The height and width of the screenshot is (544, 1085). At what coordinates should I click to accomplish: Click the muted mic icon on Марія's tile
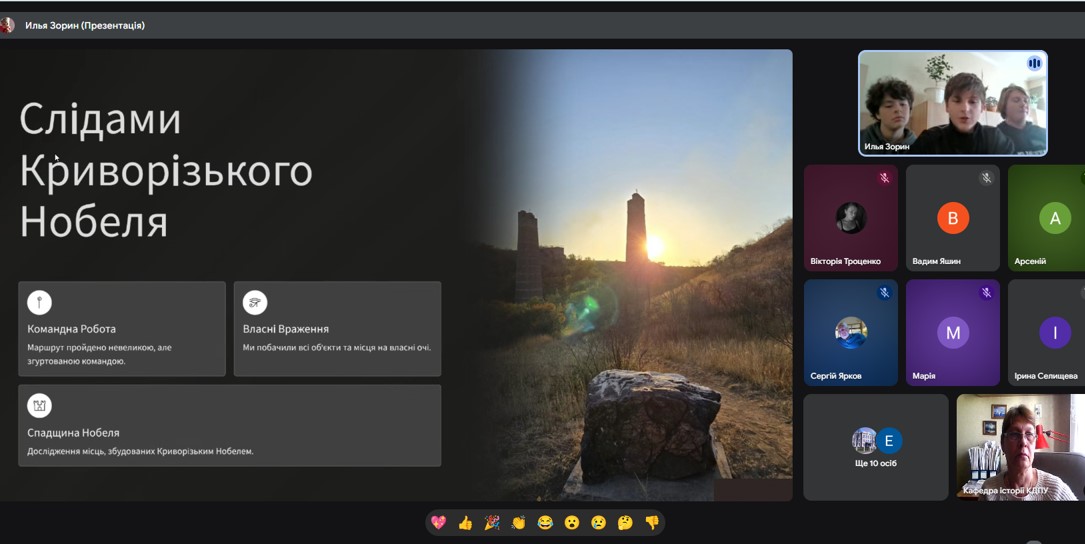pos(986,293)
